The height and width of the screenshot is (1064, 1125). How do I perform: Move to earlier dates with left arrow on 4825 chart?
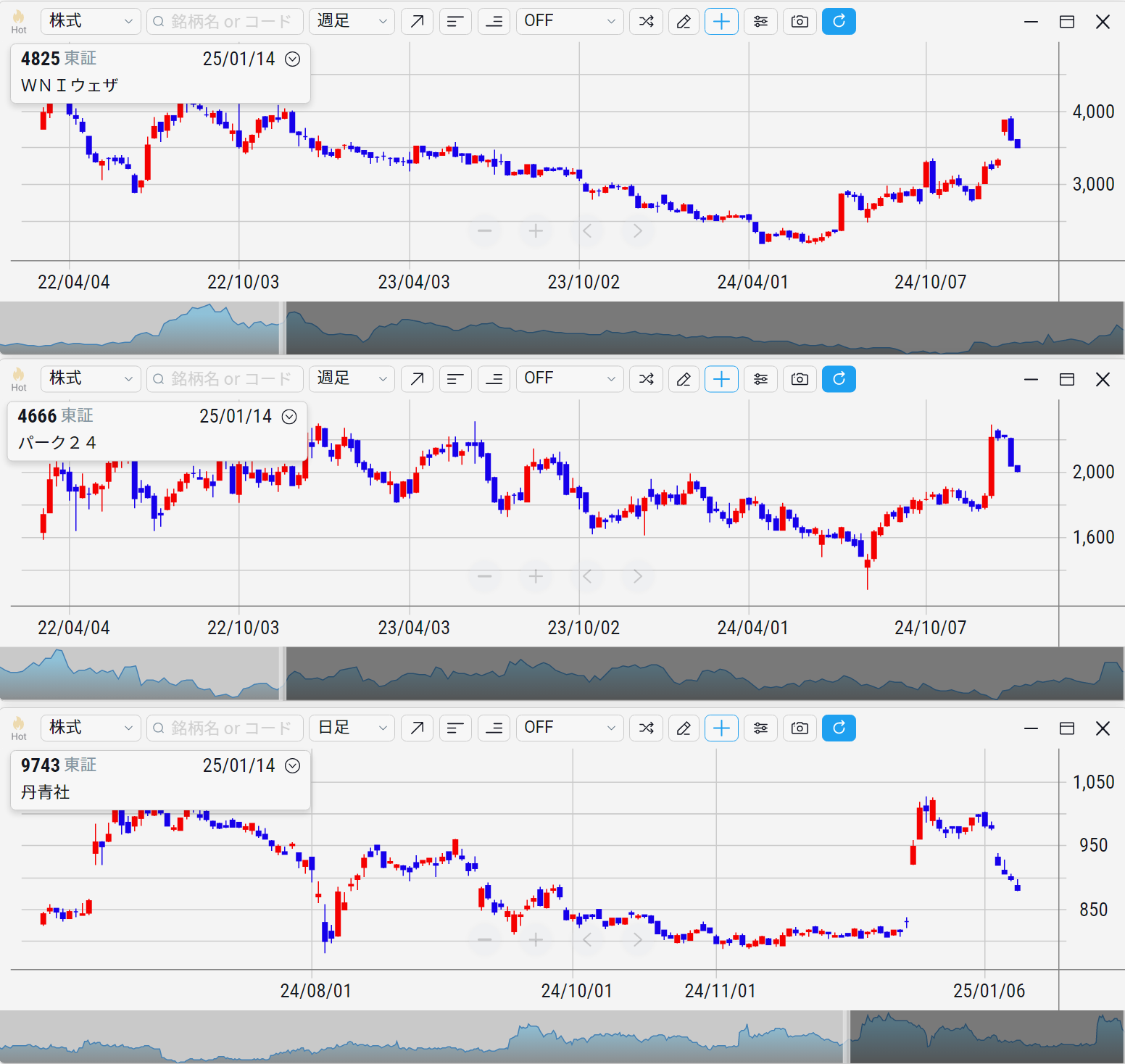pos(587,231)
